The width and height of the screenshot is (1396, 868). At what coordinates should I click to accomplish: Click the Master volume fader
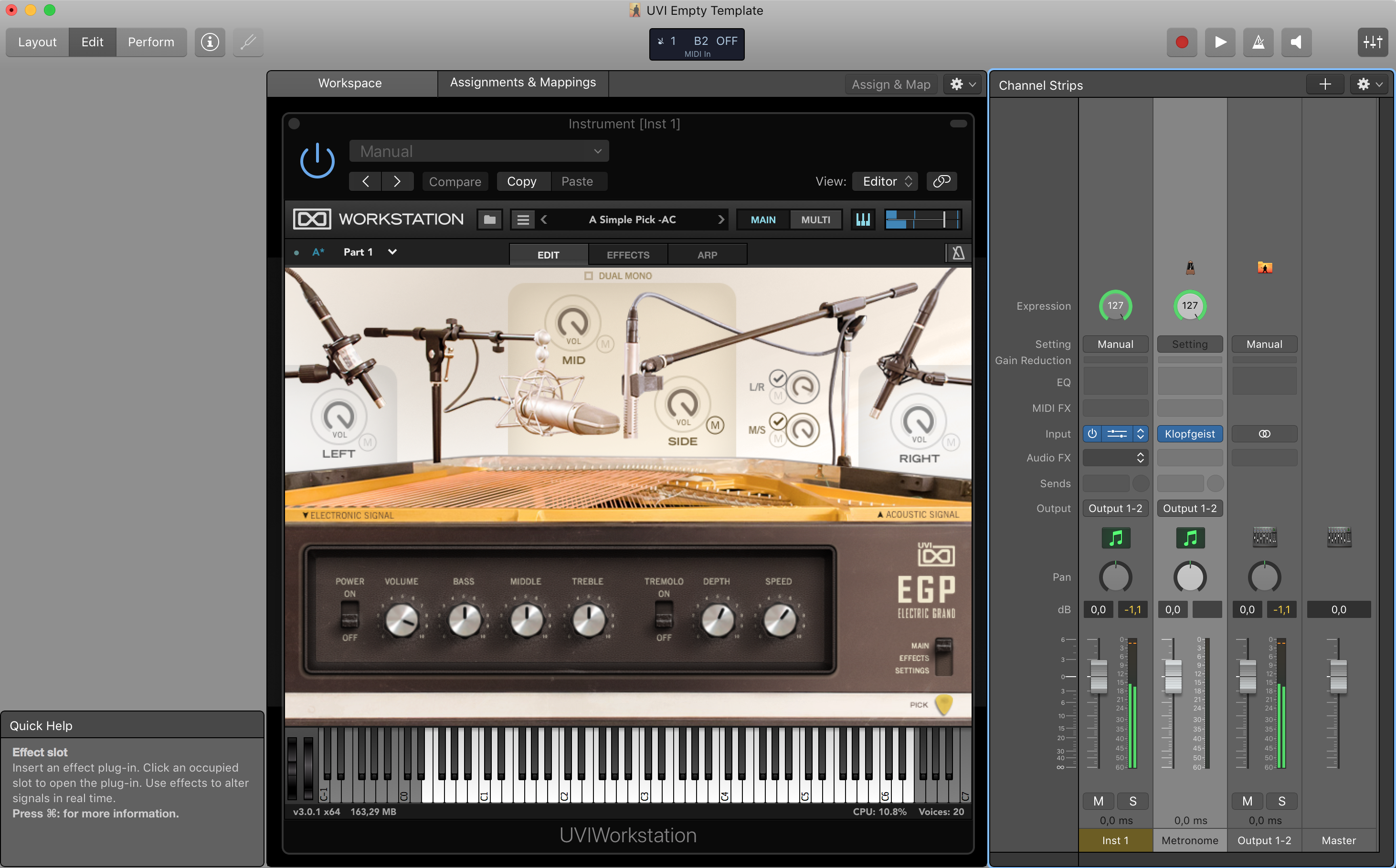[x=1339, y=676]
